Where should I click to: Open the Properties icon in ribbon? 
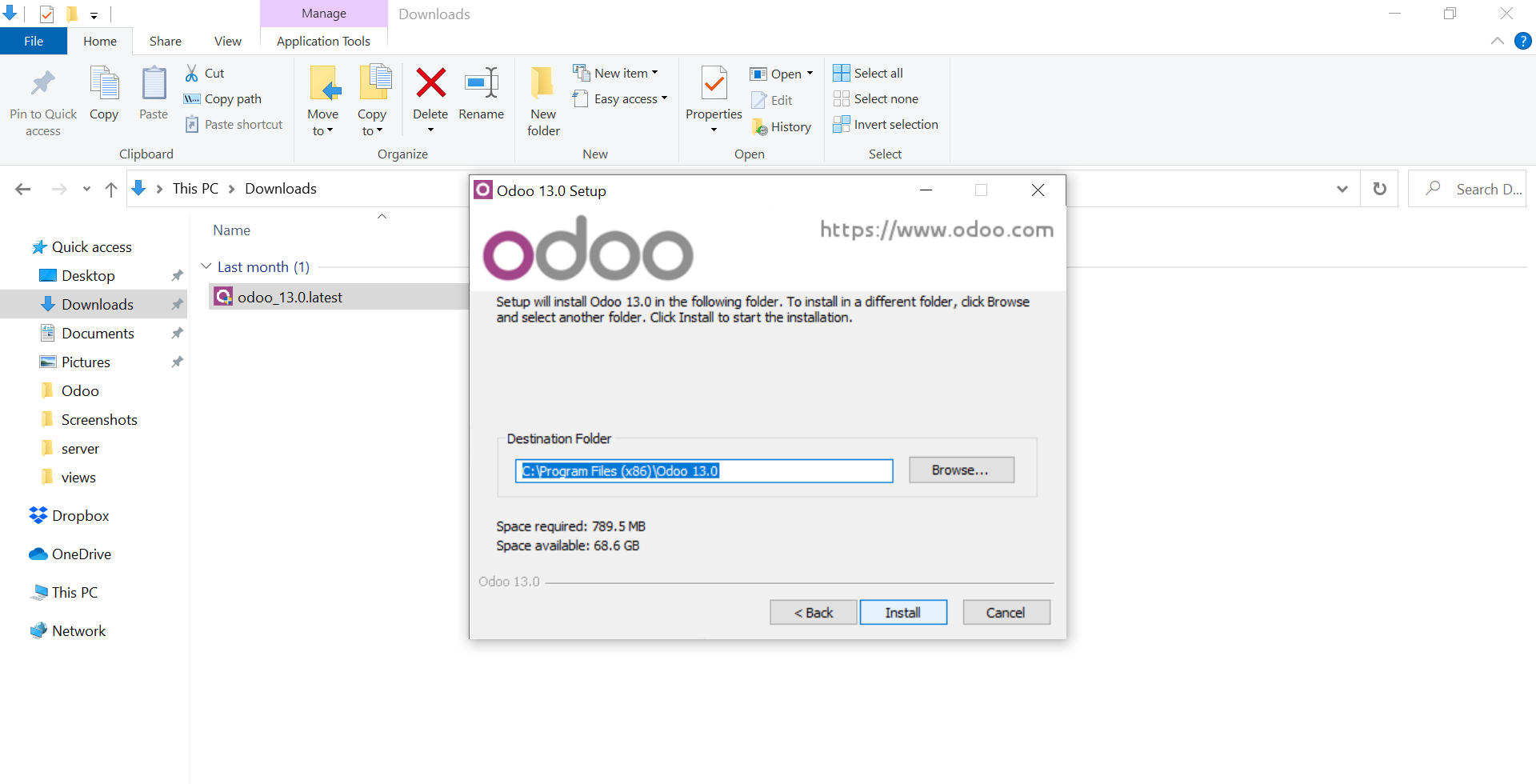click(714, 83)
